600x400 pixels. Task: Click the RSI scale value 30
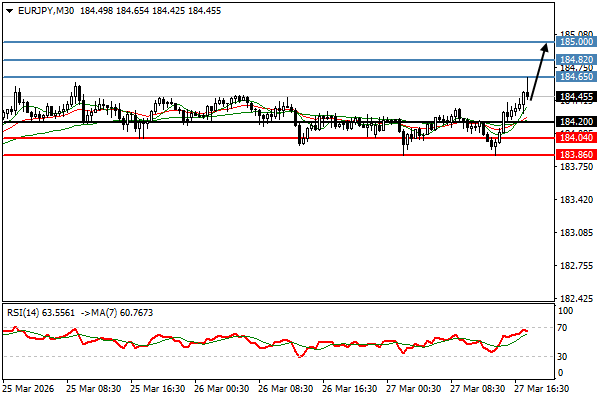pyautogui.click(x=564, y=357)
